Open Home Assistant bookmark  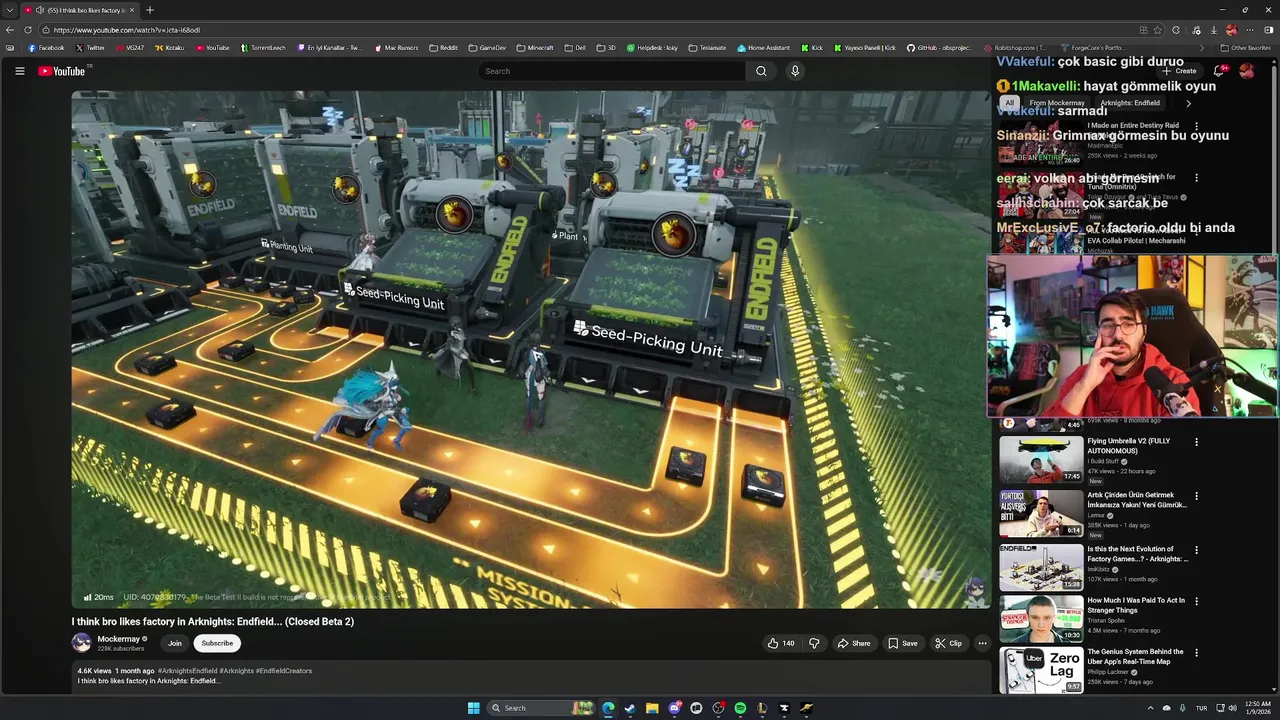coord(764,48)
